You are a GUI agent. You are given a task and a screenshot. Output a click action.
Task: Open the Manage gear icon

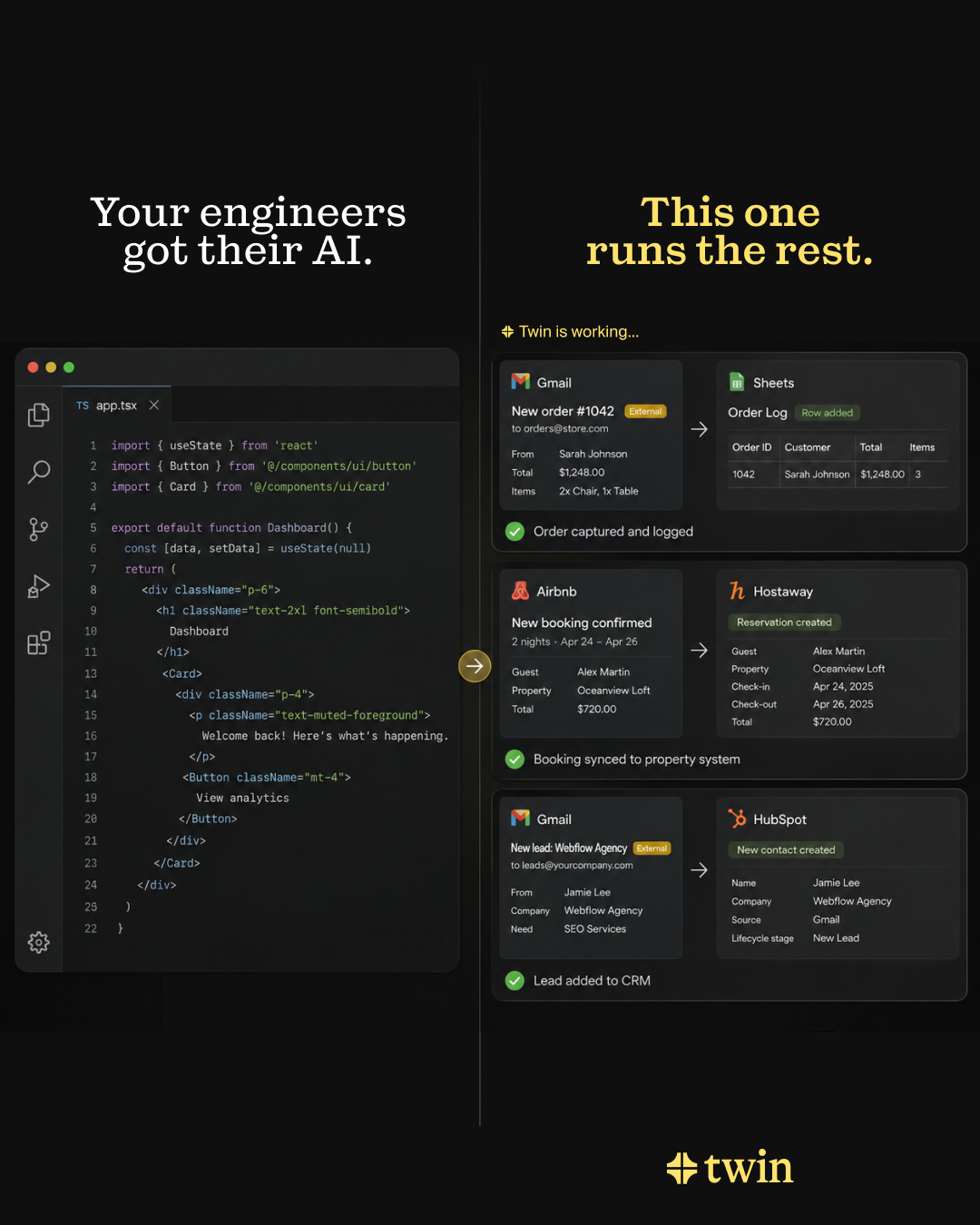click(x=39, y=942)
